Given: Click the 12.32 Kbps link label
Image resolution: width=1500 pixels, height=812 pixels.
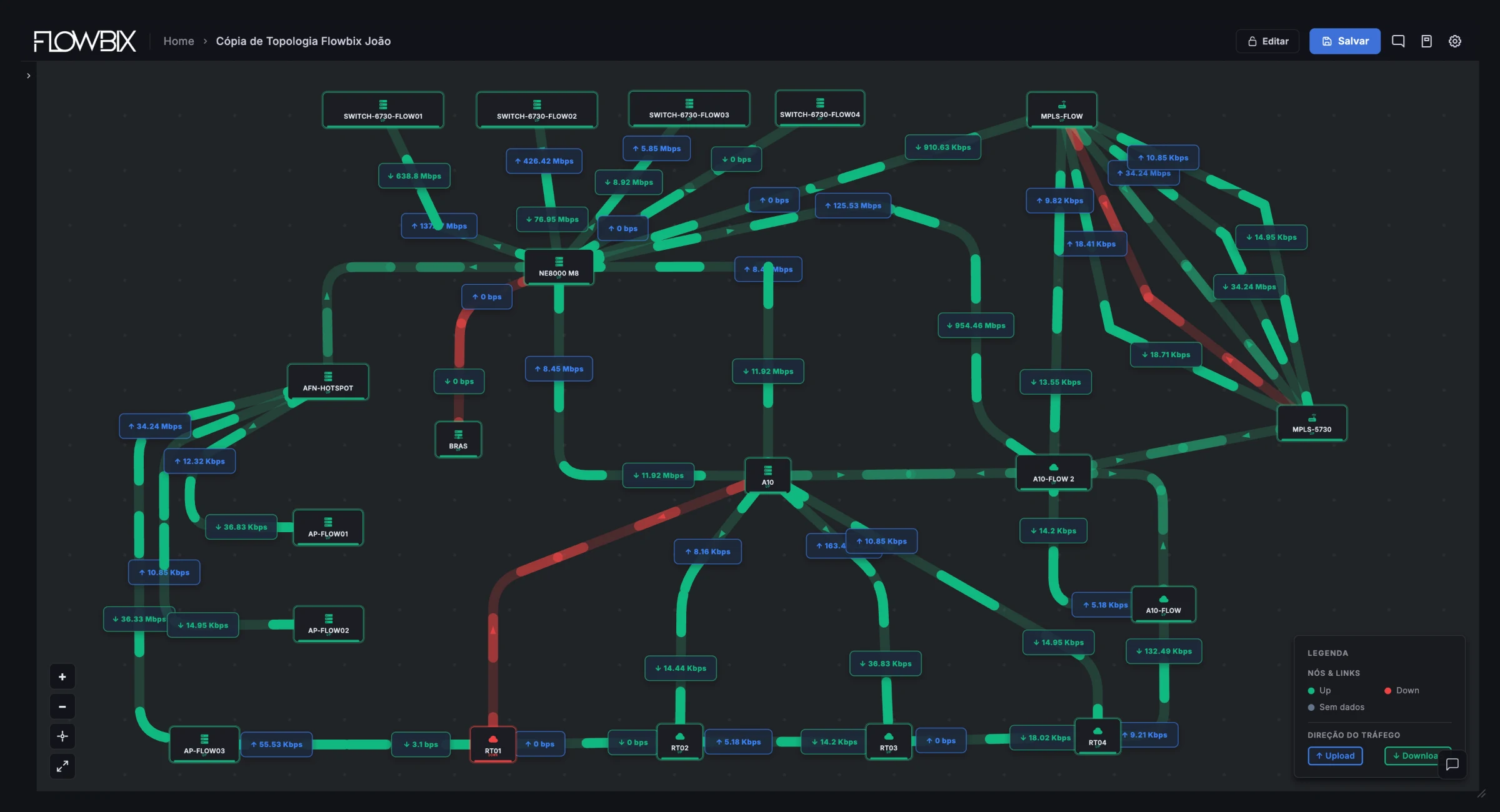Looking at the screenshot, I should 200,462.
